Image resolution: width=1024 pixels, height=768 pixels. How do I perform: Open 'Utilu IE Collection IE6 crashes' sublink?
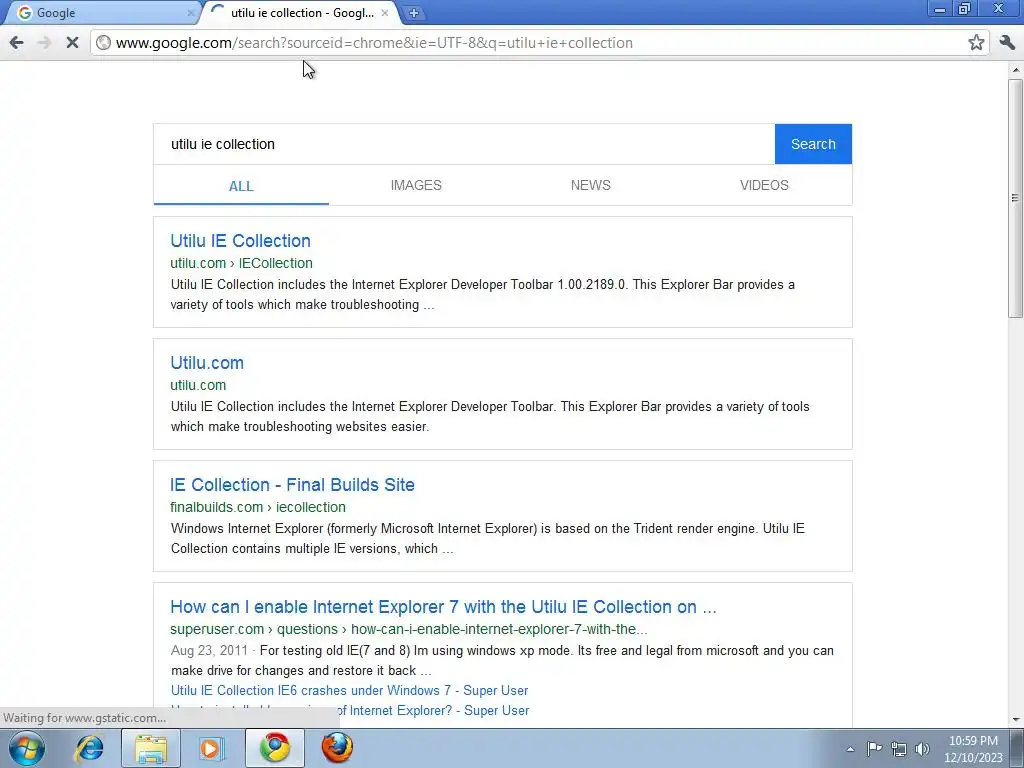(349, 691)
